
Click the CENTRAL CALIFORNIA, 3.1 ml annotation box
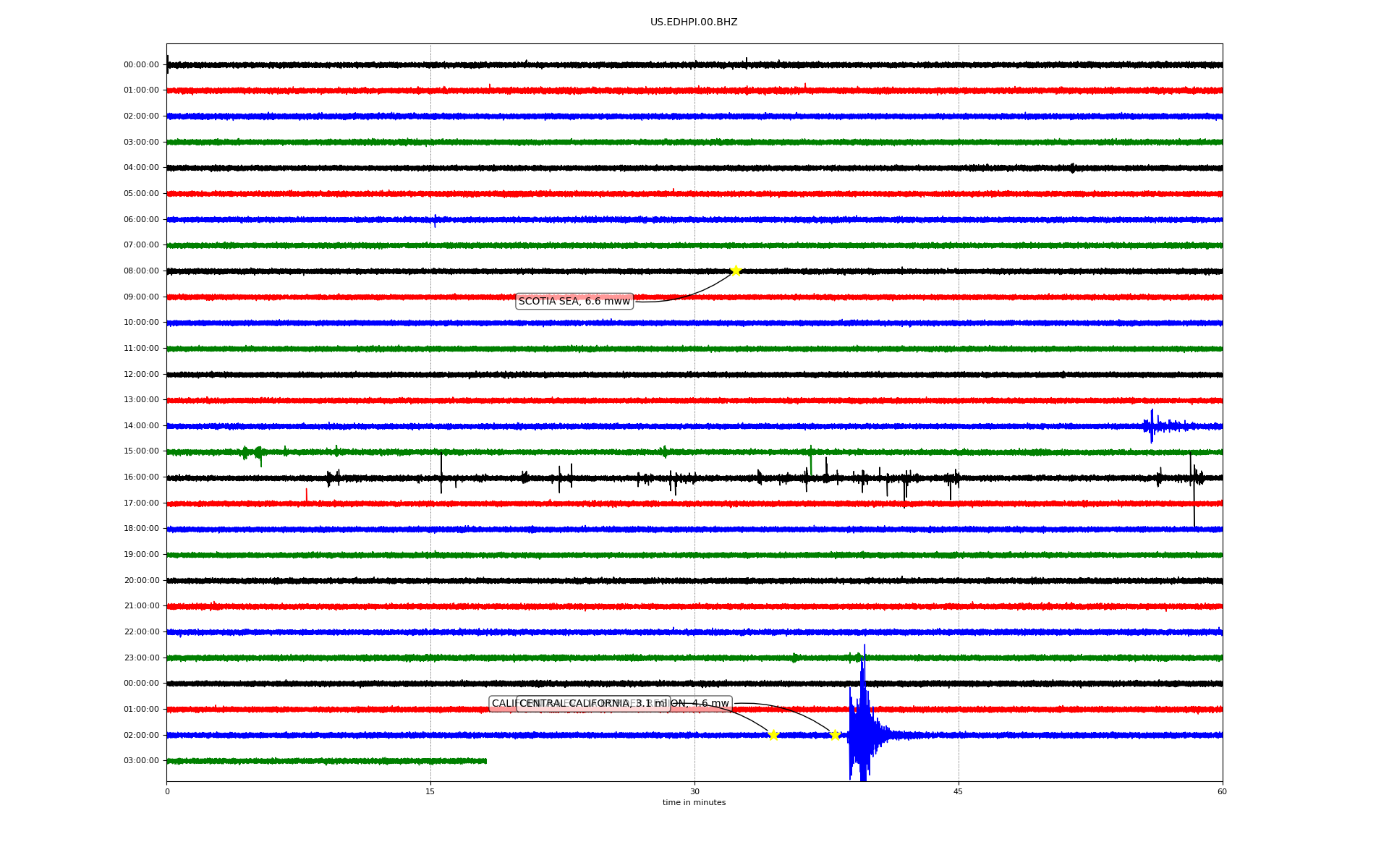pyautogui.click(x=593, y=704)
